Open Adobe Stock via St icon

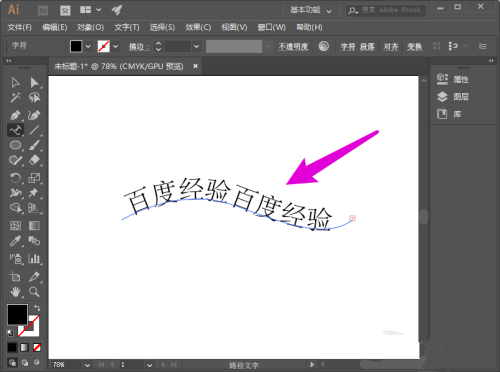click(65, 11)
